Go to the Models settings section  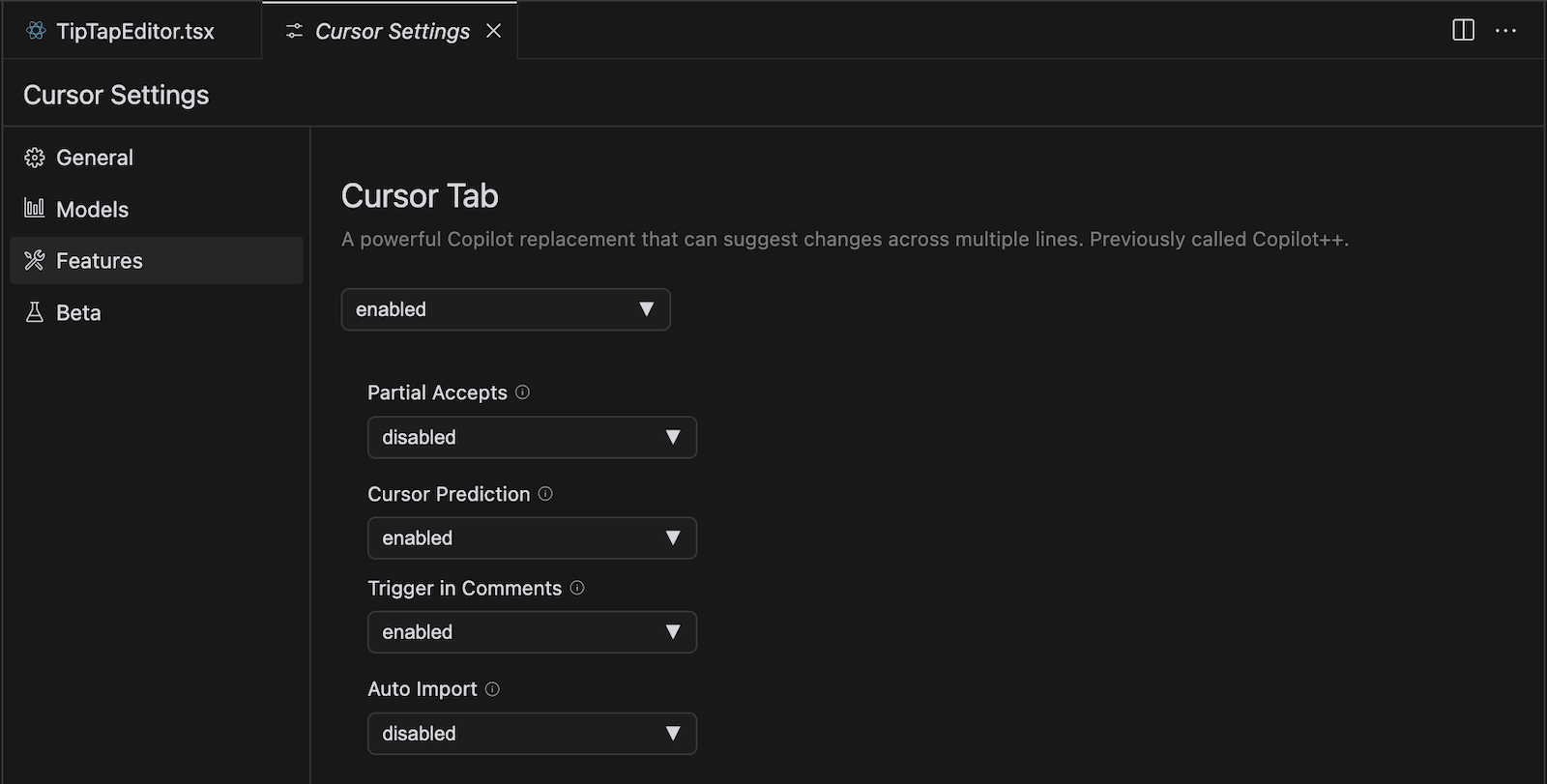92,209
